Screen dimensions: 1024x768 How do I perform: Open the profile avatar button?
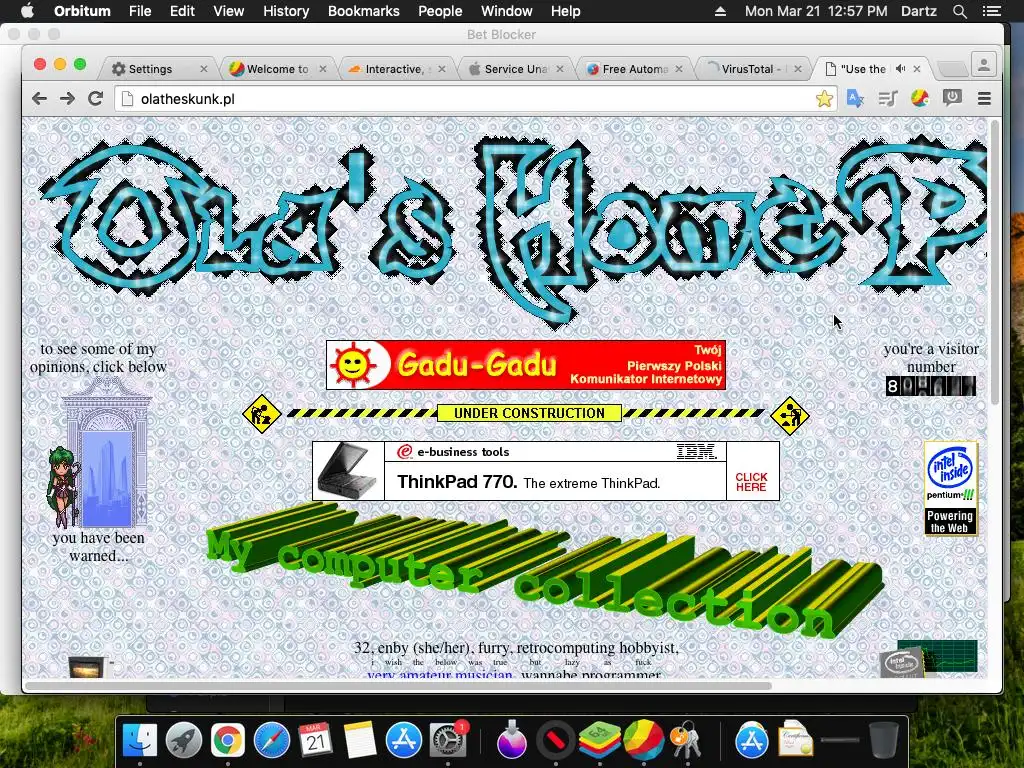pyautogui.click(x=984, y=65)
